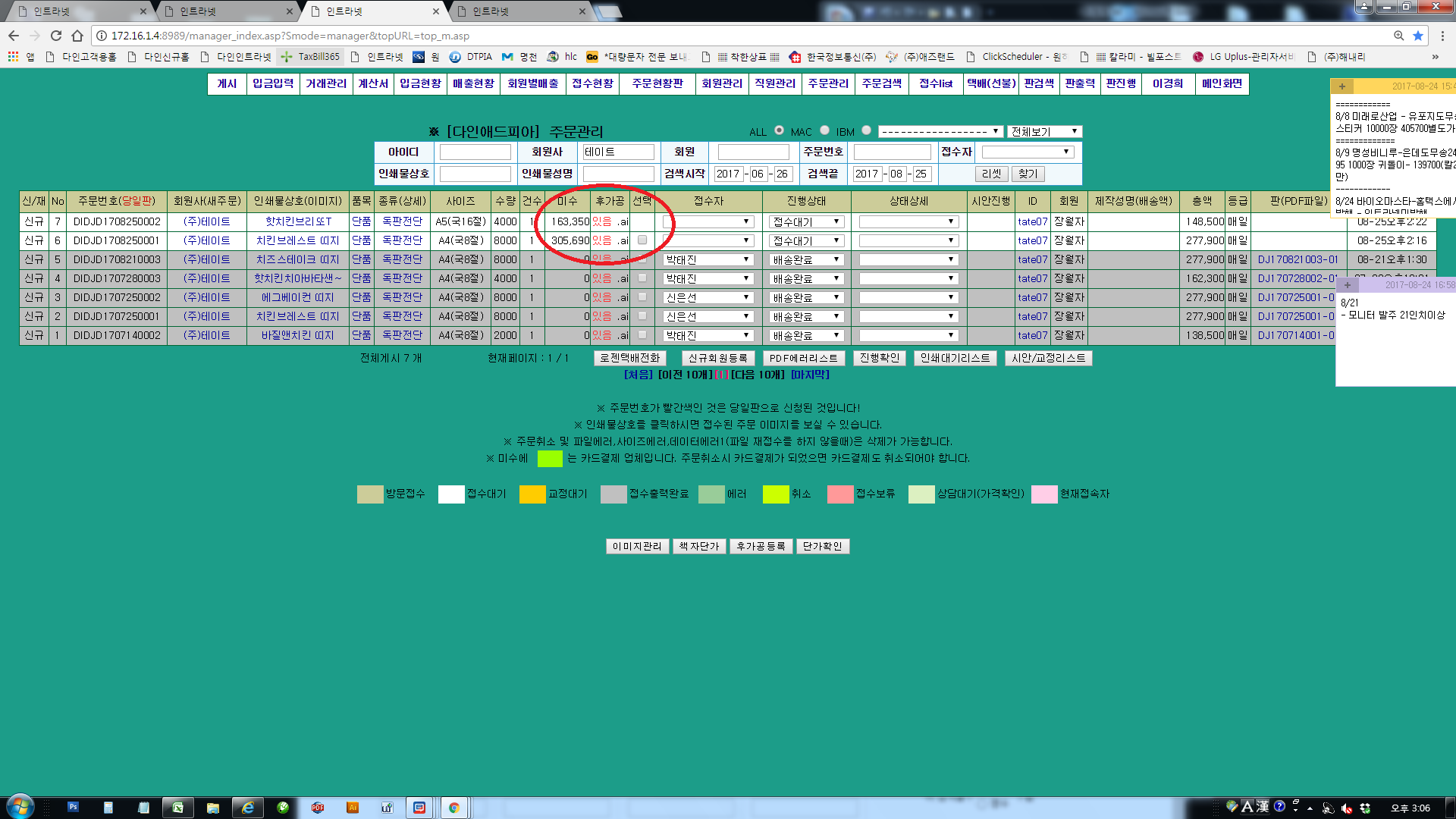The image size is (1456, 819).
Task: Open the 접수자 search filter dropdown
Action: click(x=1027, y=152)
